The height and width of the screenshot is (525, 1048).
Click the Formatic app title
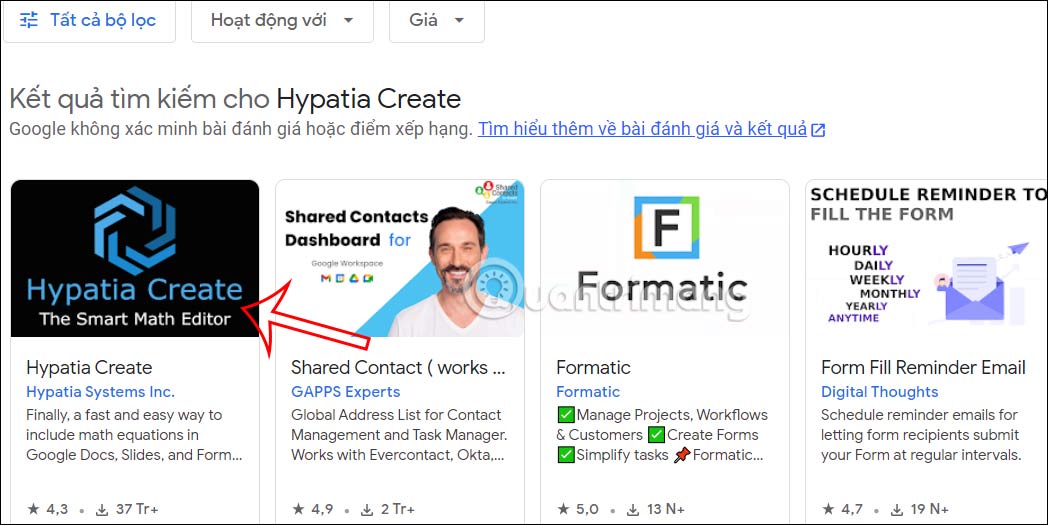point(594,367)
